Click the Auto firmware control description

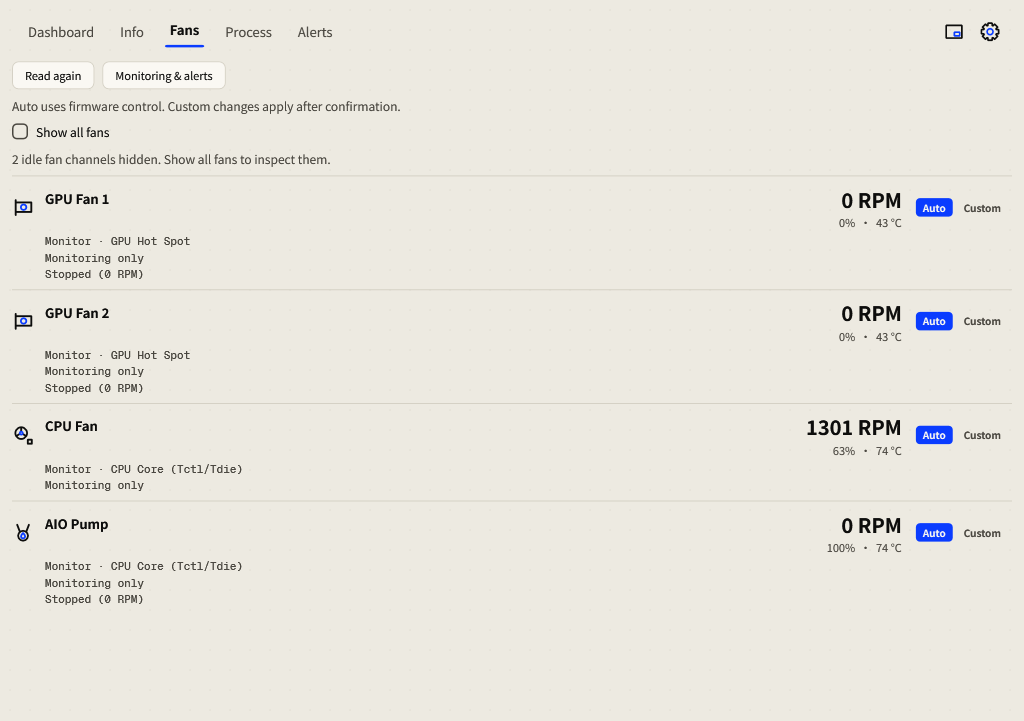coord(206,106)
